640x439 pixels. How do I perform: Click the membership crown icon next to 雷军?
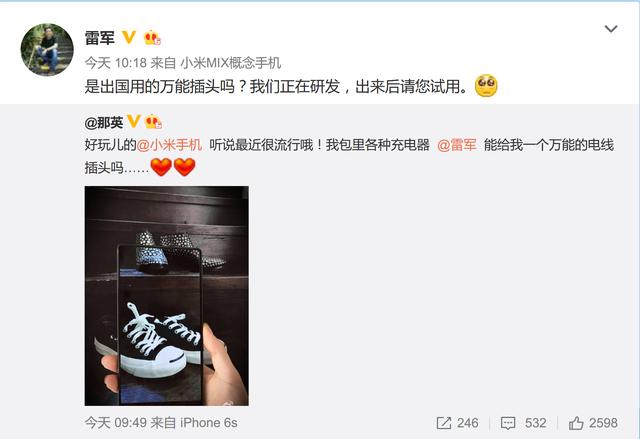(152, 38)
